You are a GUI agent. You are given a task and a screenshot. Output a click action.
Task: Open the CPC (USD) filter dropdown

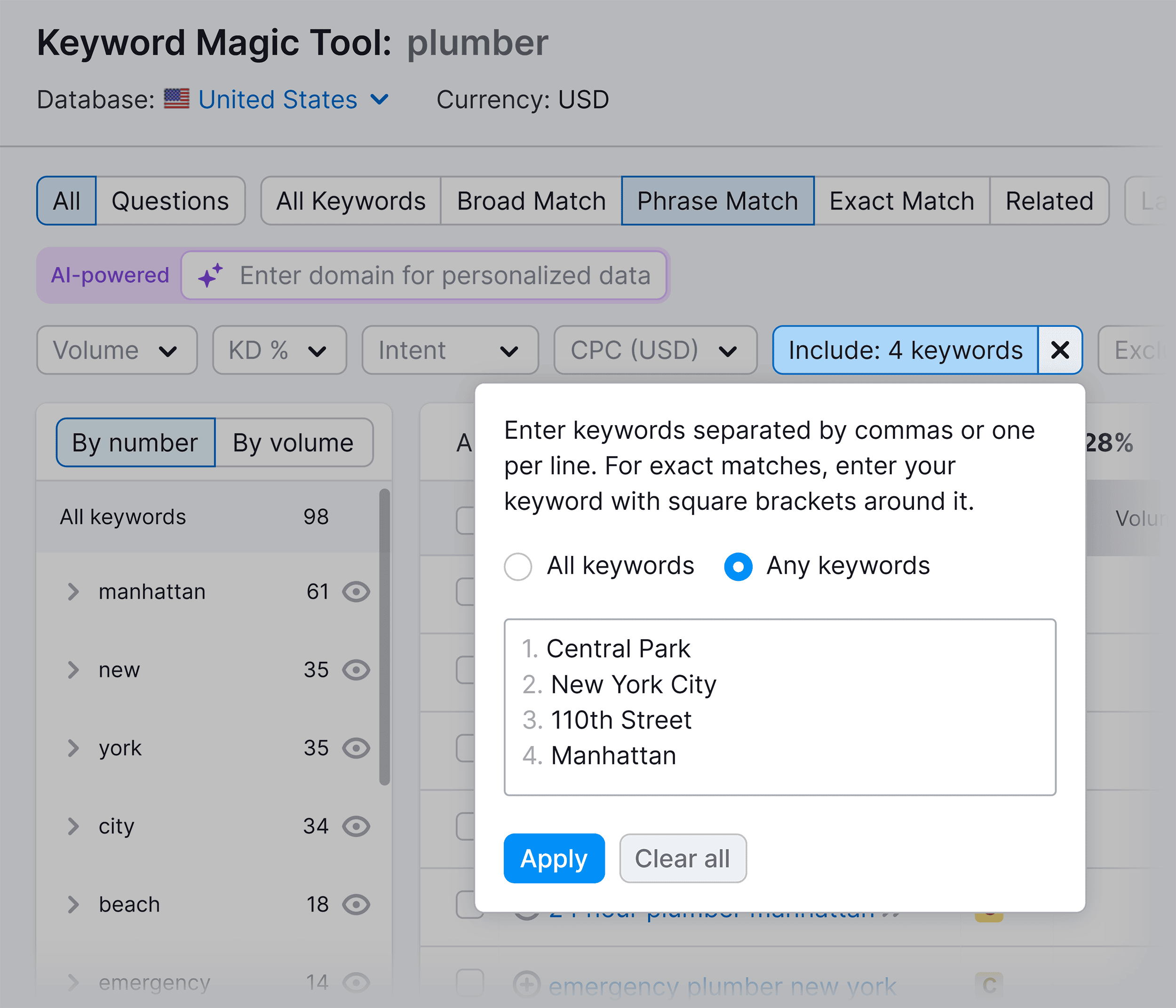click(x=654, y=350)
